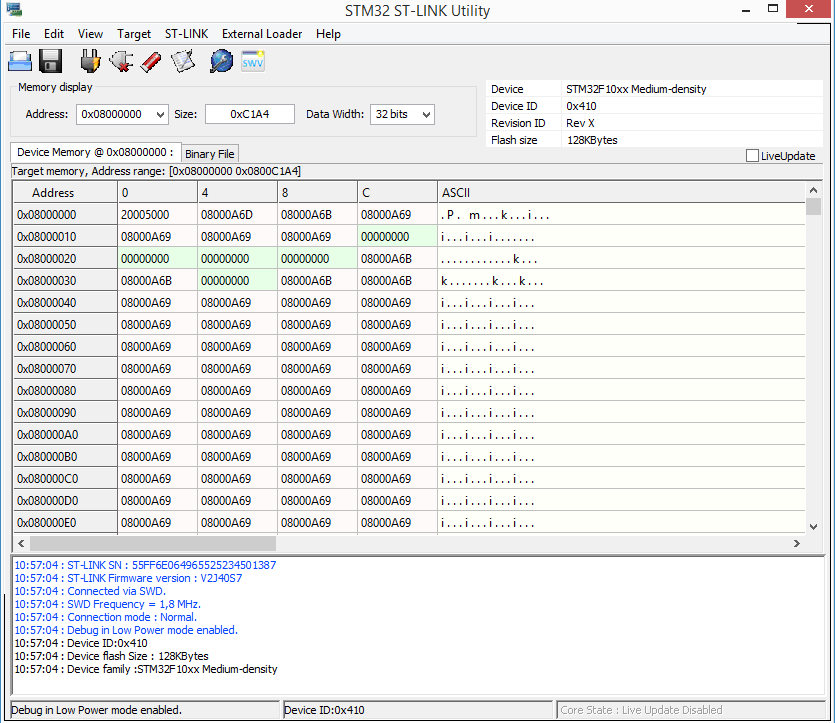This screenshot has width=835, height=723.
Task: Click the horizontal scrollbar right arrow
Action: coord(797,543)
